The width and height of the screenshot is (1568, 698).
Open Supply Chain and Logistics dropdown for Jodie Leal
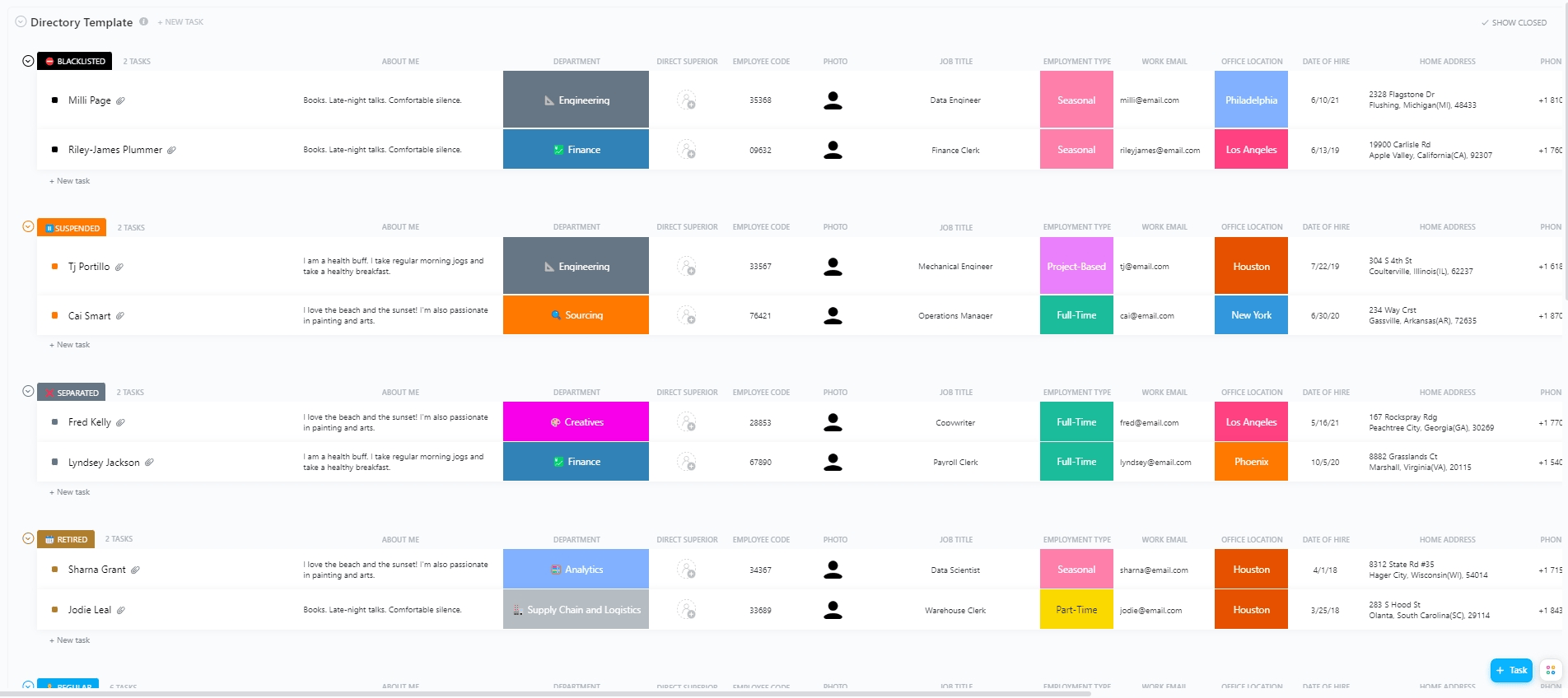(576, 610)
